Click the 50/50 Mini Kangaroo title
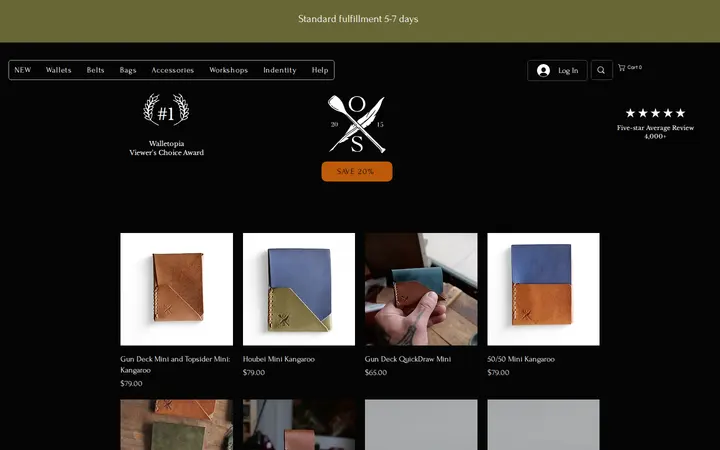 521,359
